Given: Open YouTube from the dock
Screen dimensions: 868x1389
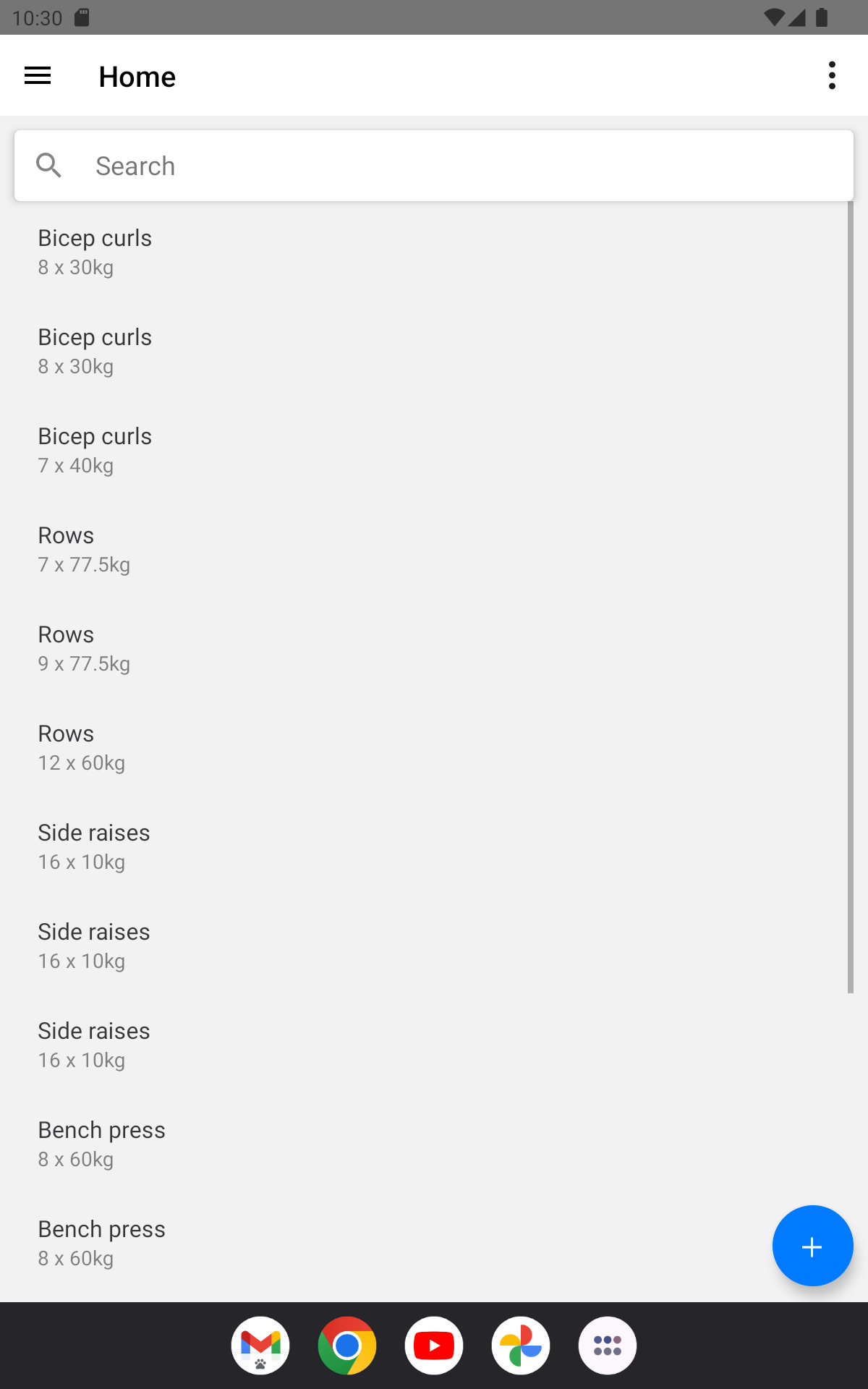Looking at the screenshot, I should [x=434, y=1346].
